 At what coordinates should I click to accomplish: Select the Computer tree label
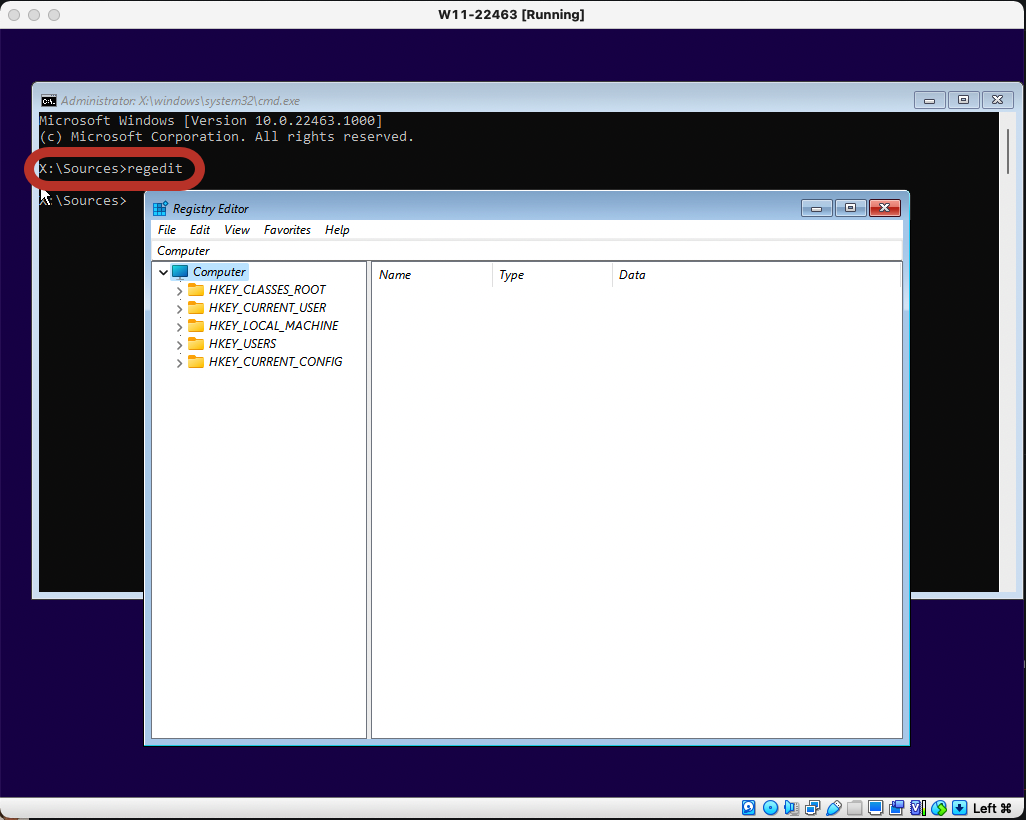[x=219, y=272]
